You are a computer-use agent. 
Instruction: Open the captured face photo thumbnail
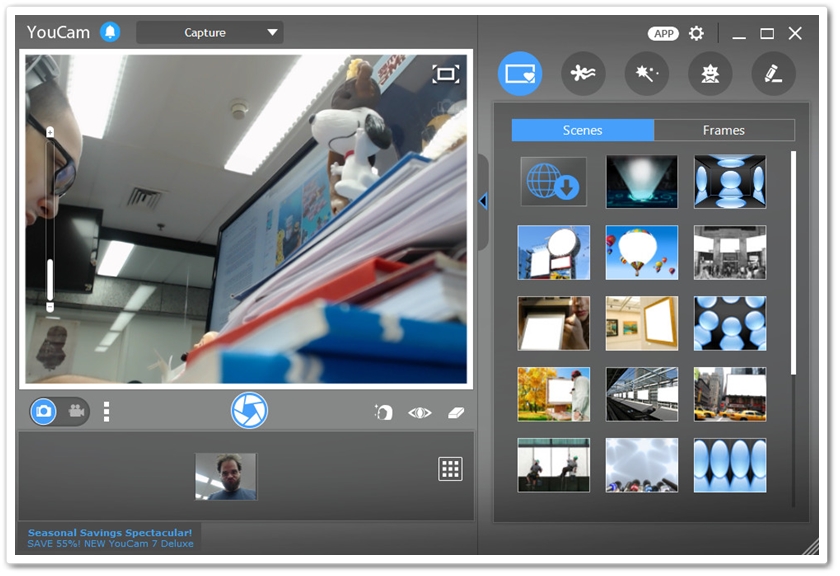point(226,476)
